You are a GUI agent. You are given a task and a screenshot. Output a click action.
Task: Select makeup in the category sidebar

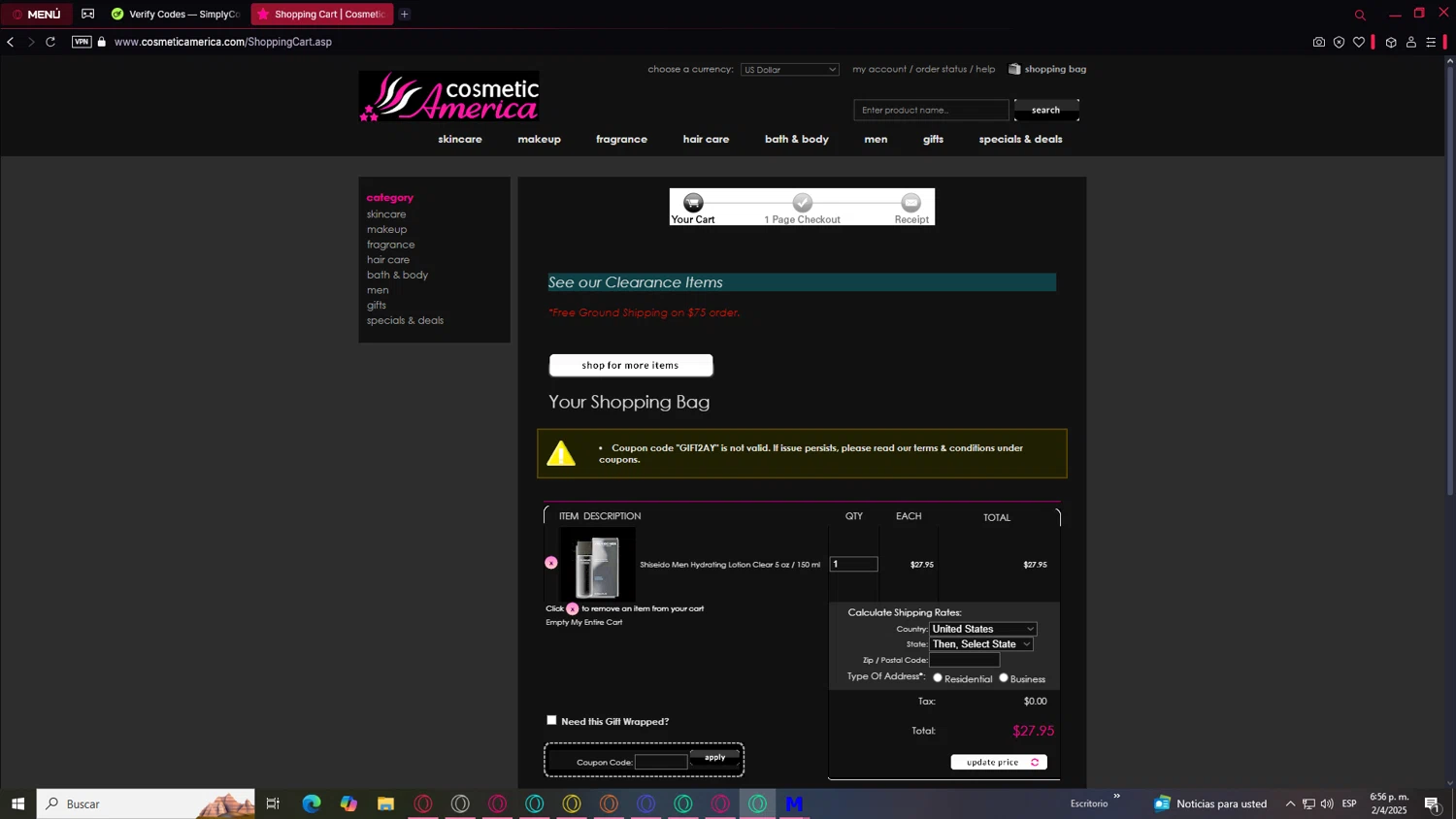[x=386, y=229]
